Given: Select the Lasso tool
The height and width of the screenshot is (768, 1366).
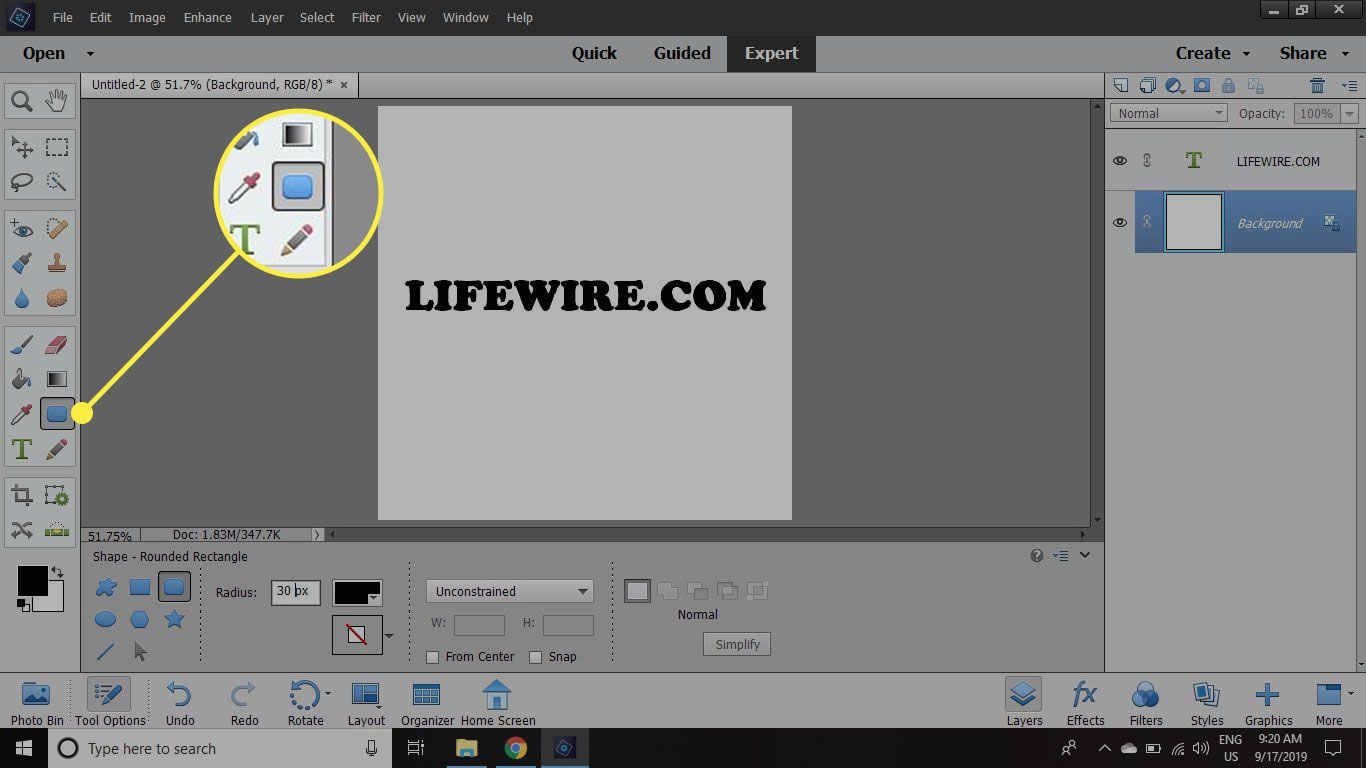Looking at the screenshot, I should click(21, 182).
